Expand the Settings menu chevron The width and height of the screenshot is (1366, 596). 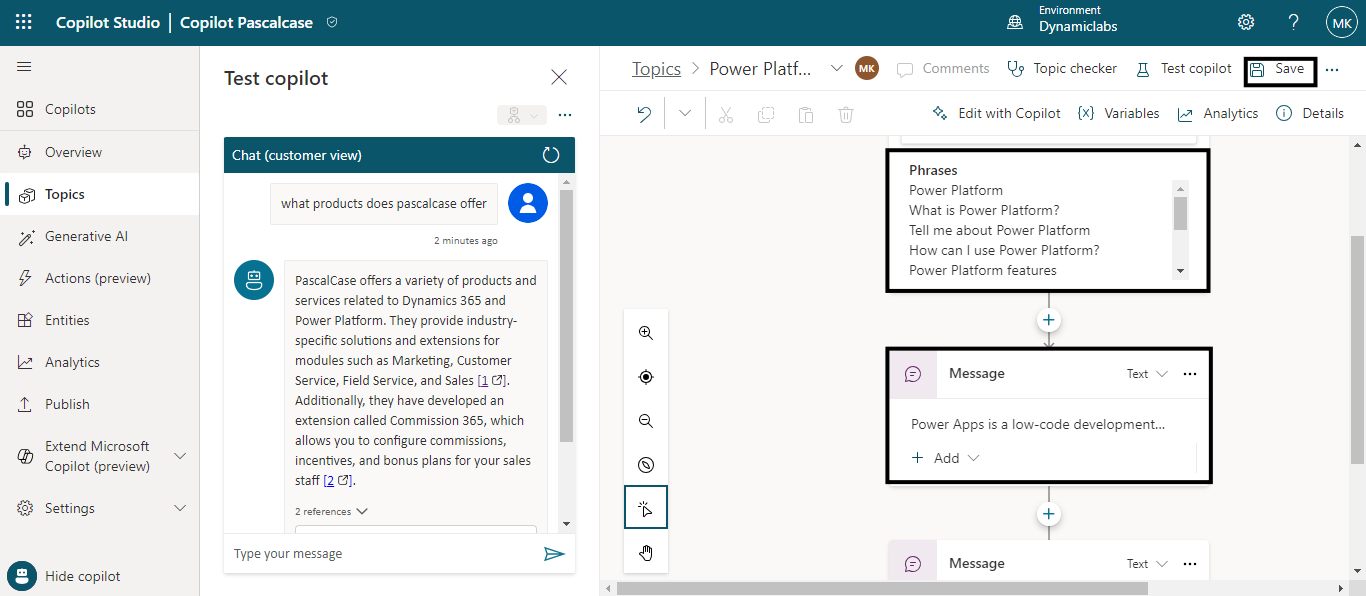(x=180, y=508)
